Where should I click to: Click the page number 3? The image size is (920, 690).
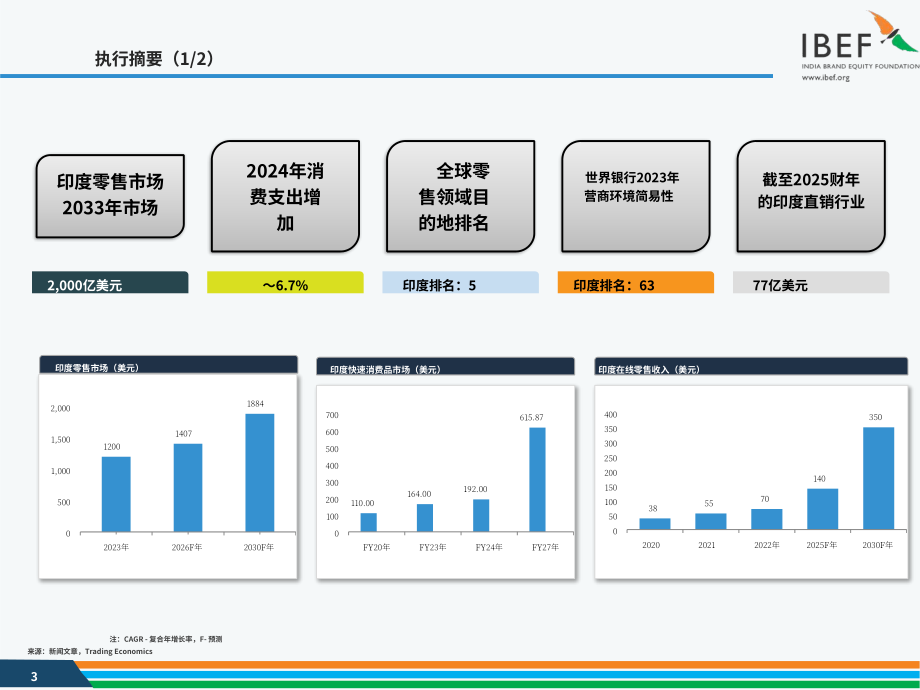[34, 677]
